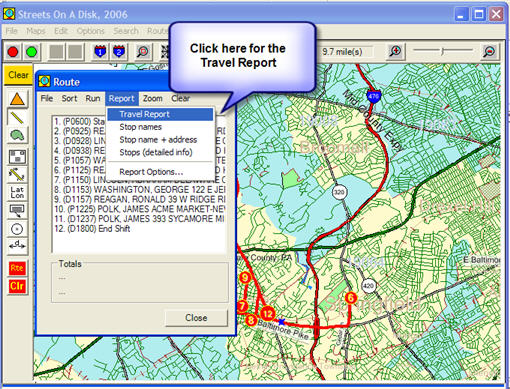Click the red Clr sidebar button
510x389 pixels.
(17, 286)
